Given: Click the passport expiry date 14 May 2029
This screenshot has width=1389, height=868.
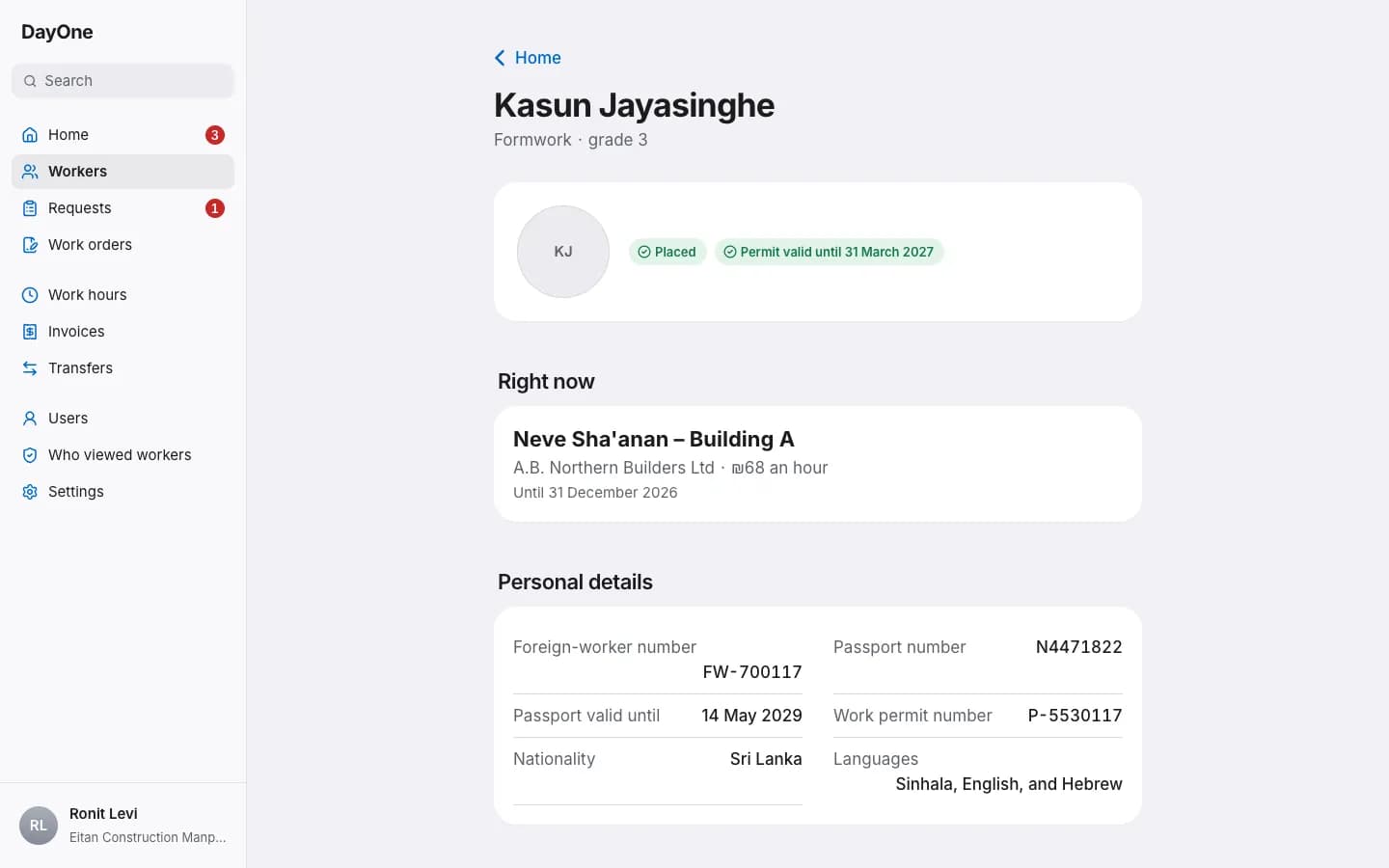Looking at the screenshot, I should (x=751, y=716).
